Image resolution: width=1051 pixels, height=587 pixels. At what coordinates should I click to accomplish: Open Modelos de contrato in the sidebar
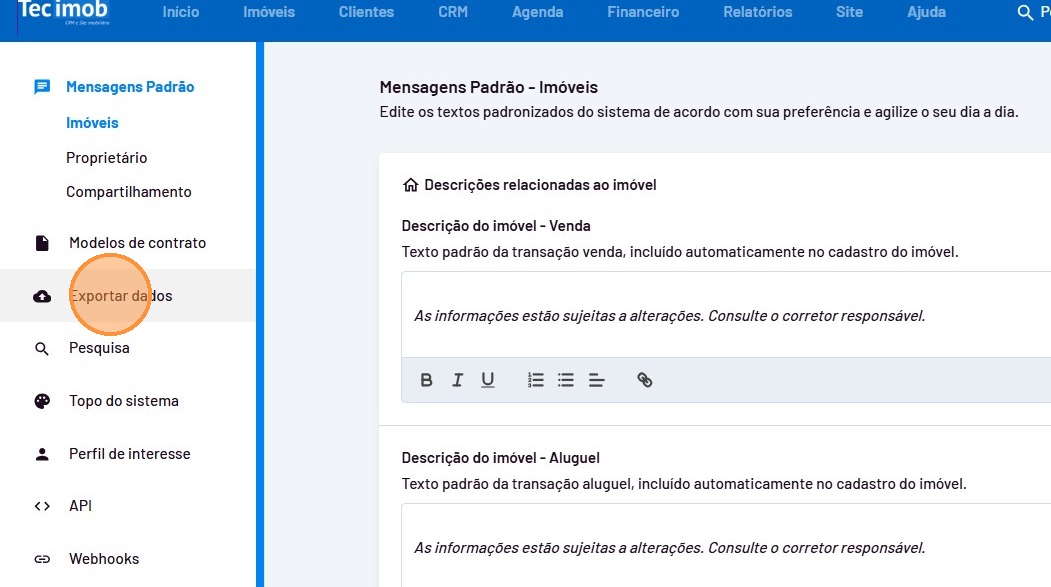coord(137,243)
